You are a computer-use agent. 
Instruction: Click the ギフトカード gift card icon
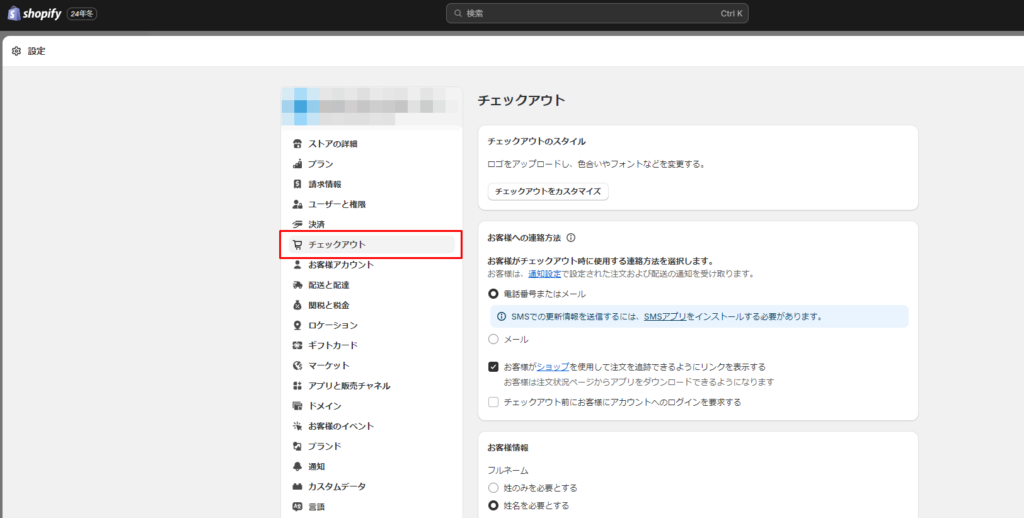[297, 345]
